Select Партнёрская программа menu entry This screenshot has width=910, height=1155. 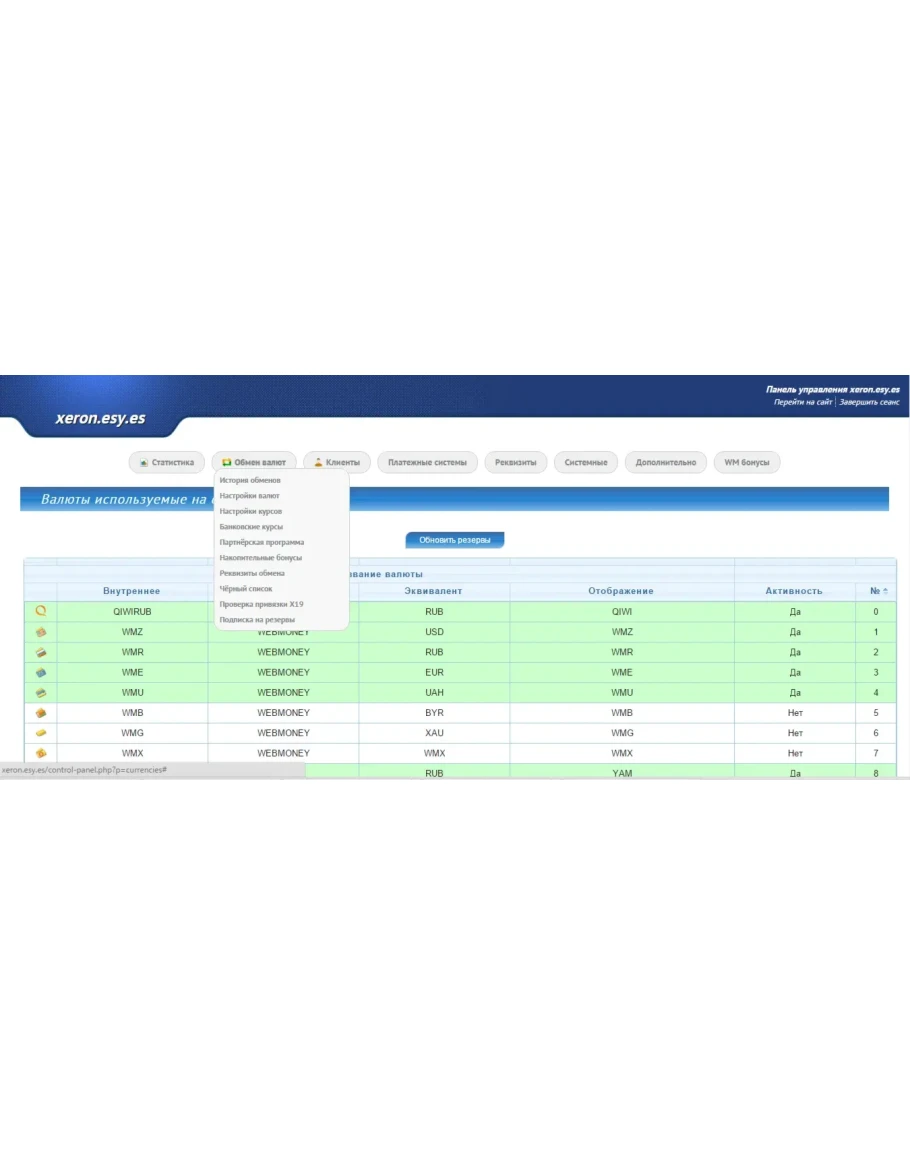(262, 542)
